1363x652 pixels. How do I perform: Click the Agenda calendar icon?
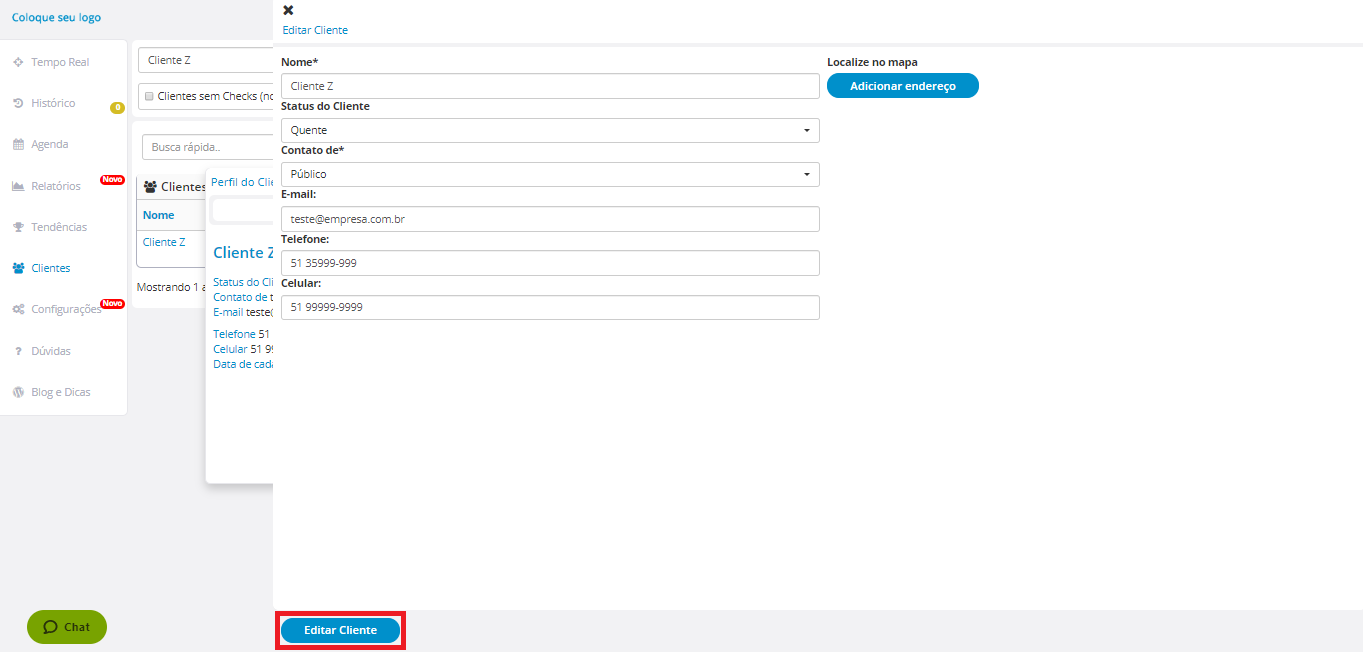point(18,145)
